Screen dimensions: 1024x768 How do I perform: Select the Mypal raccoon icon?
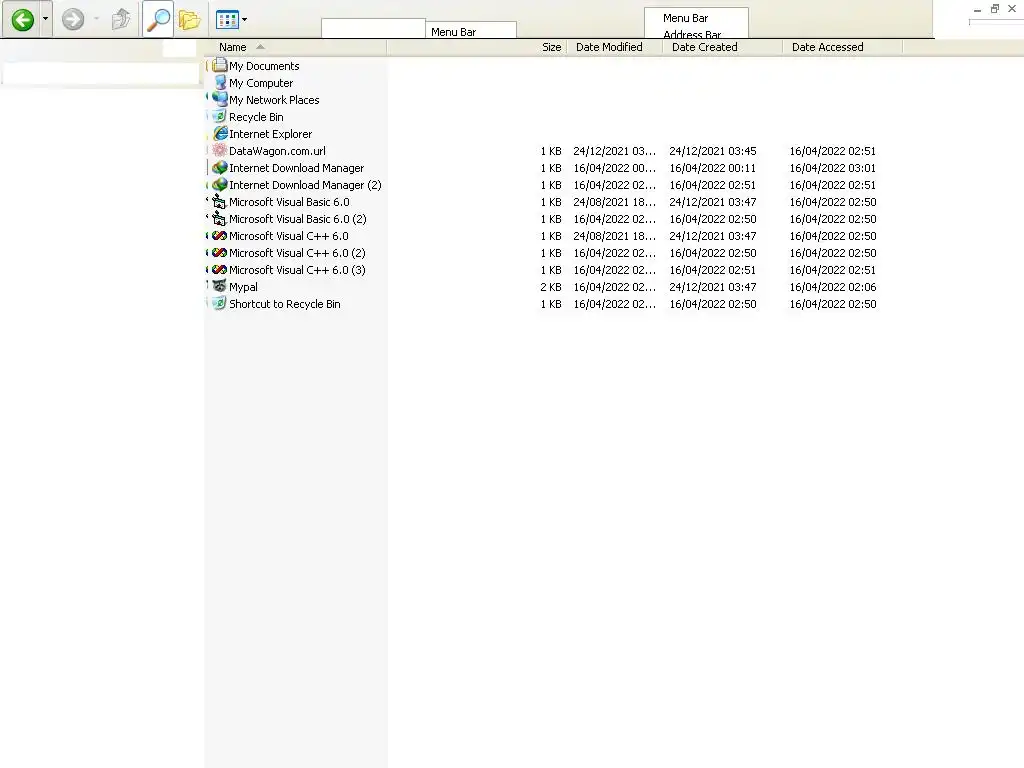click(220, 286)
